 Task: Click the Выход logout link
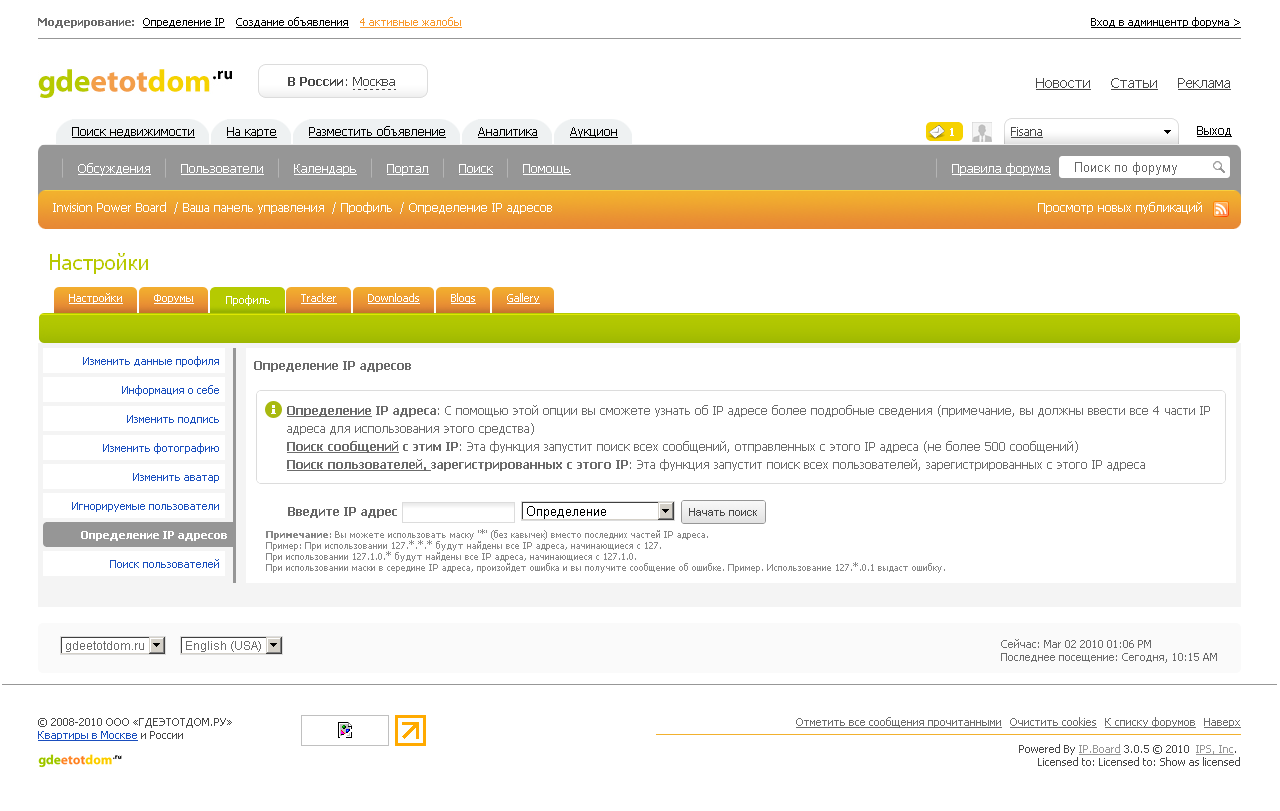(x=1214, y=131)
